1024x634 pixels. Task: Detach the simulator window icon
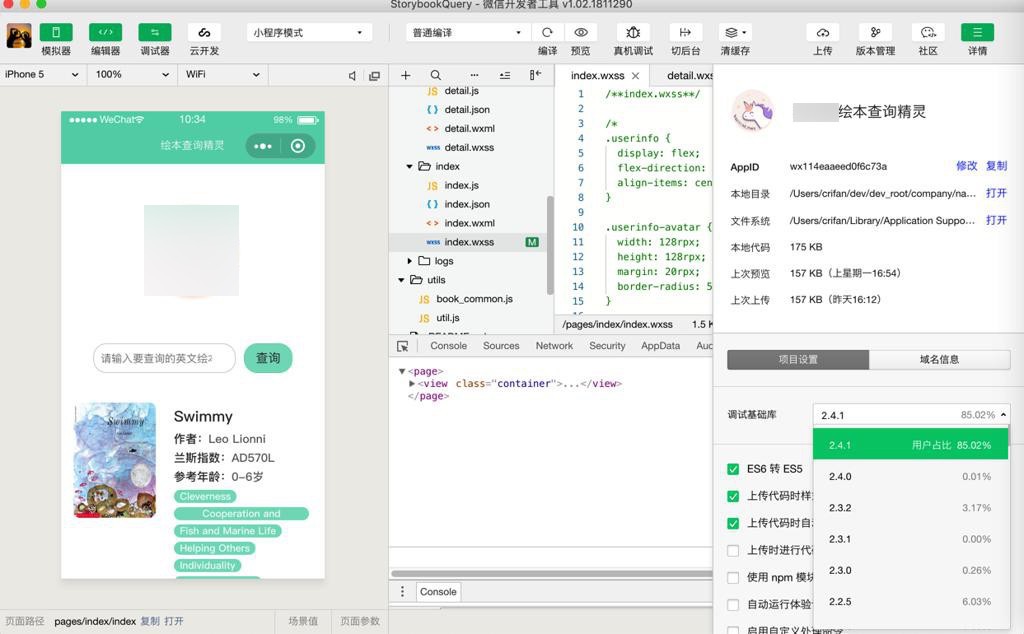click(374, 76)
